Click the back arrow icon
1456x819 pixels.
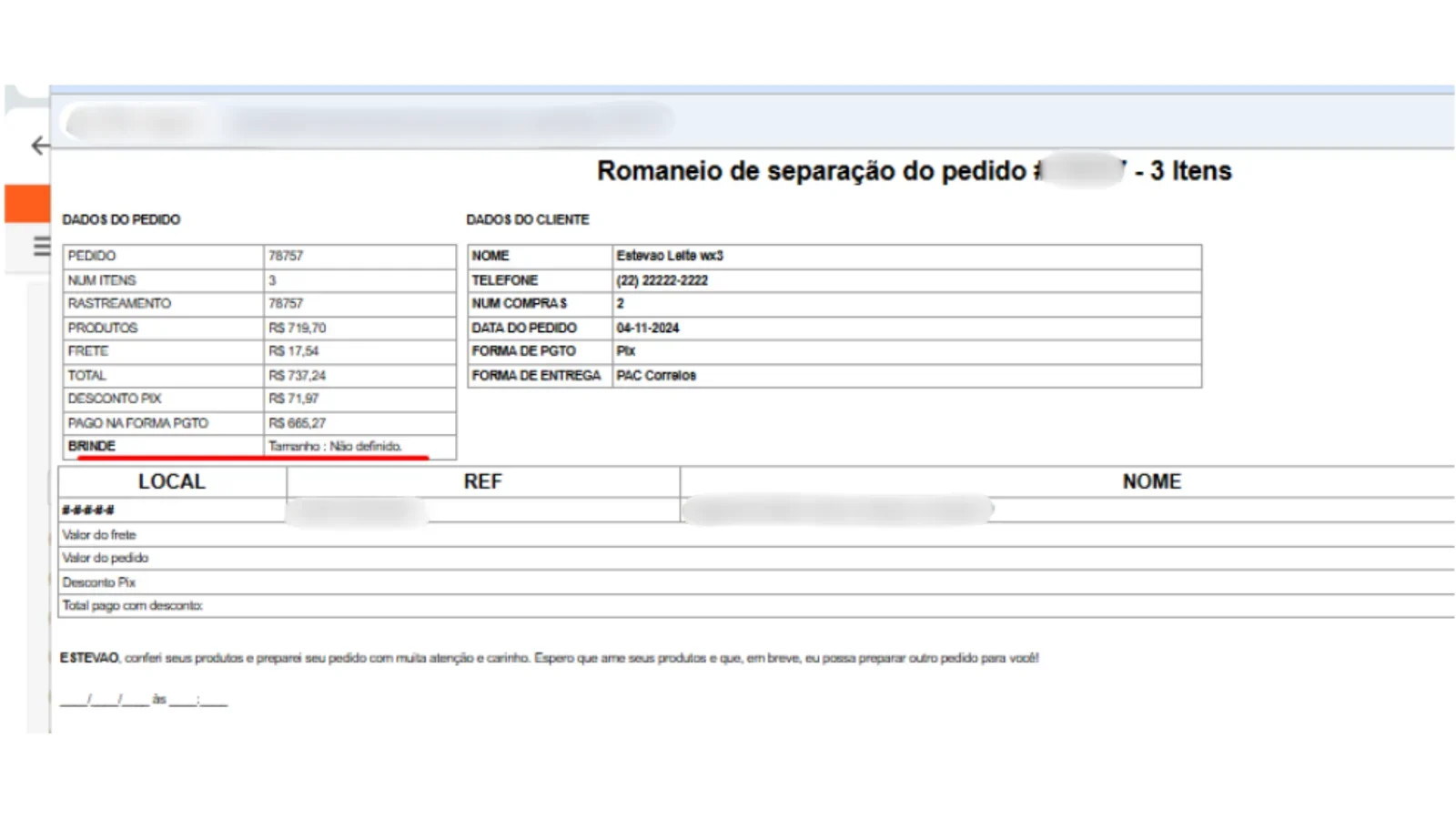click(40, 146)
